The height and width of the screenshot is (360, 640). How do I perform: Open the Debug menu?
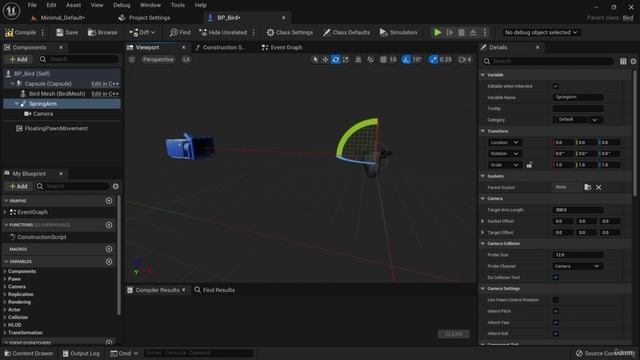tap(122, 5)
